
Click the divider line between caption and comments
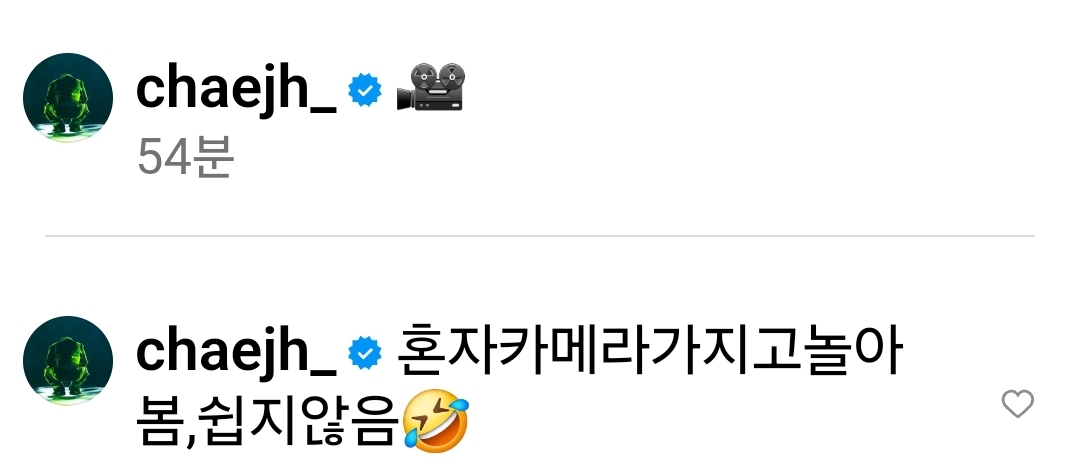pyautogui.click(x=540, y=236)
